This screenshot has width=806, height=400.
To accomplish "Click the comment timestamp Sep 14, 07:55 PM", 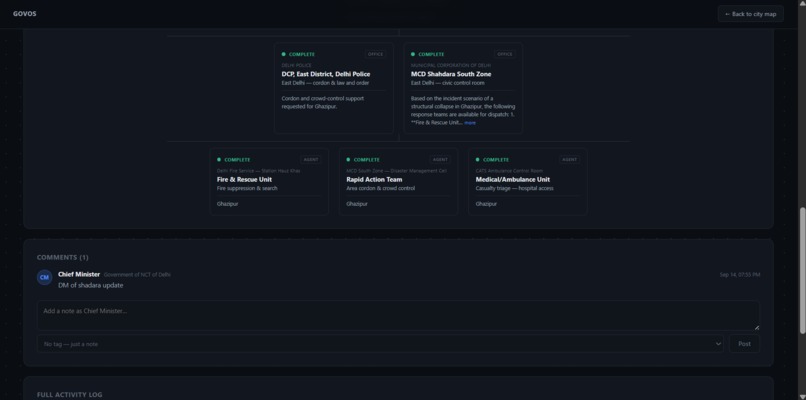I will (x=740, y=275).
